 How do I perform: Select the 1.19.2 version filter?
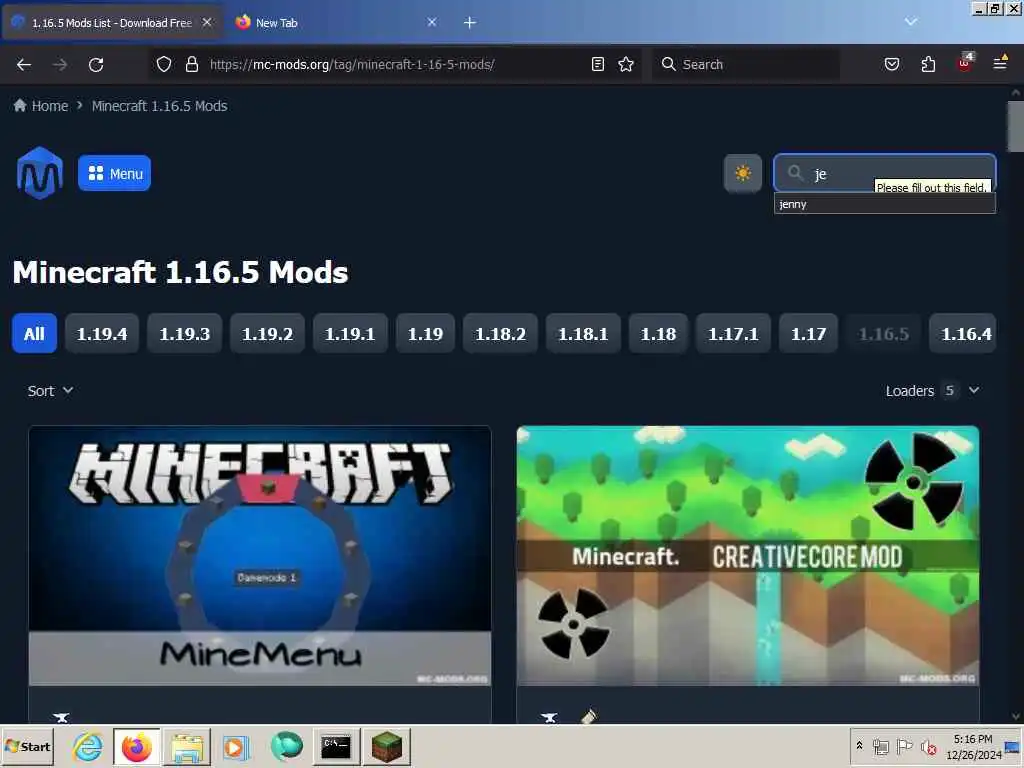(267, 334)
